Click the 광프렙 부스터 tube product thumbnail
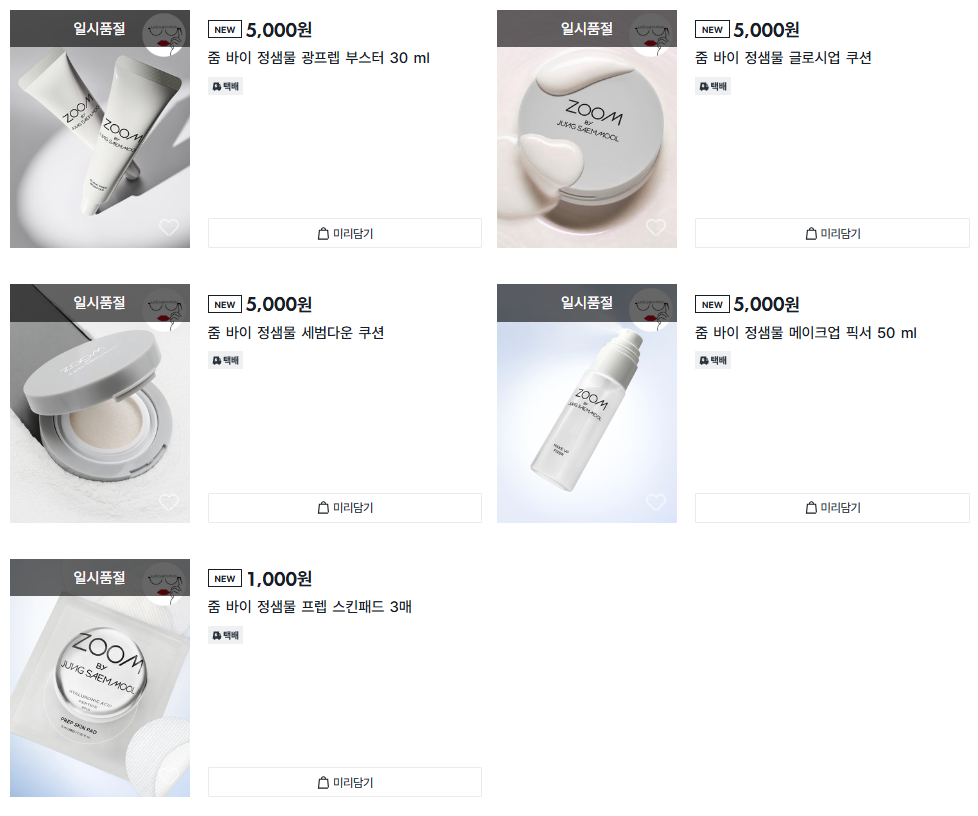 point(100,129)
